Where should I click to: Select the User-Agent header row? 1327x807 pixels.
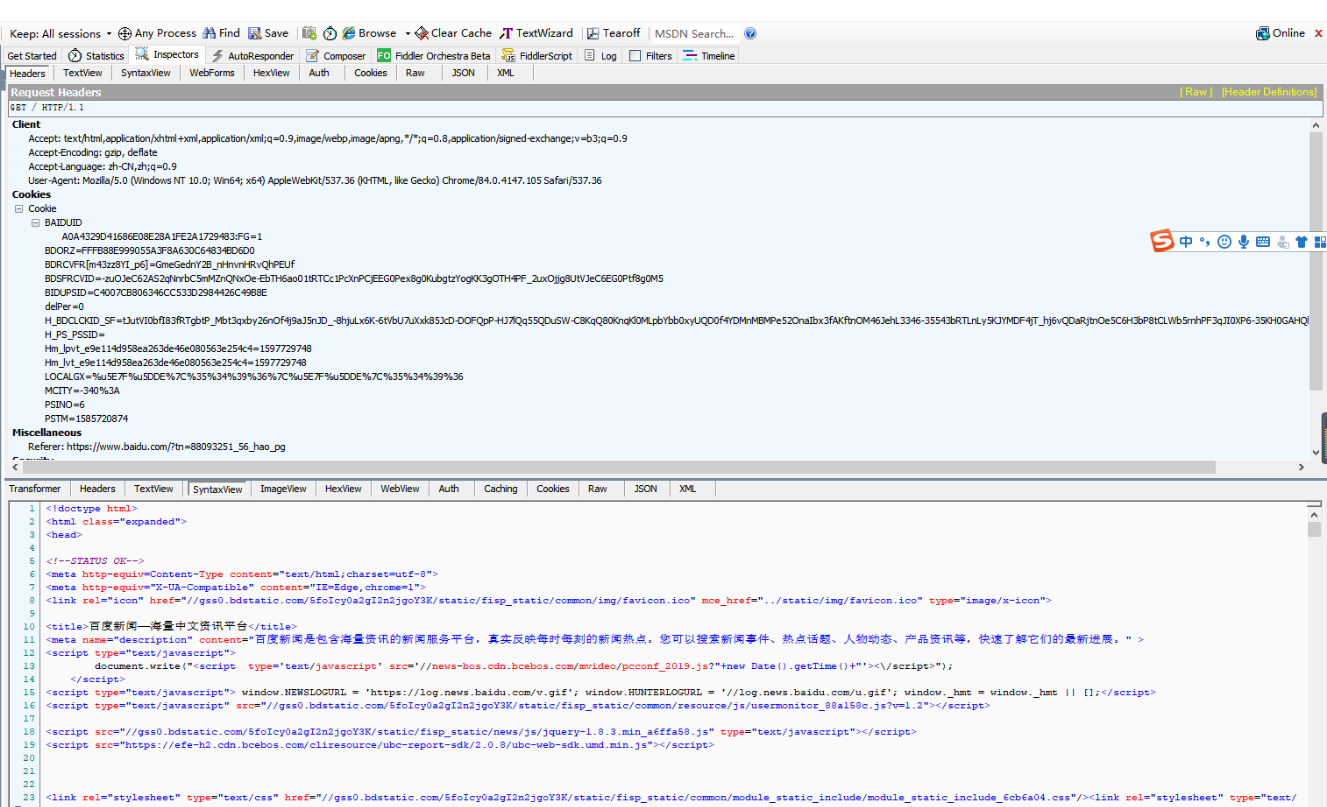click(315, 181)
